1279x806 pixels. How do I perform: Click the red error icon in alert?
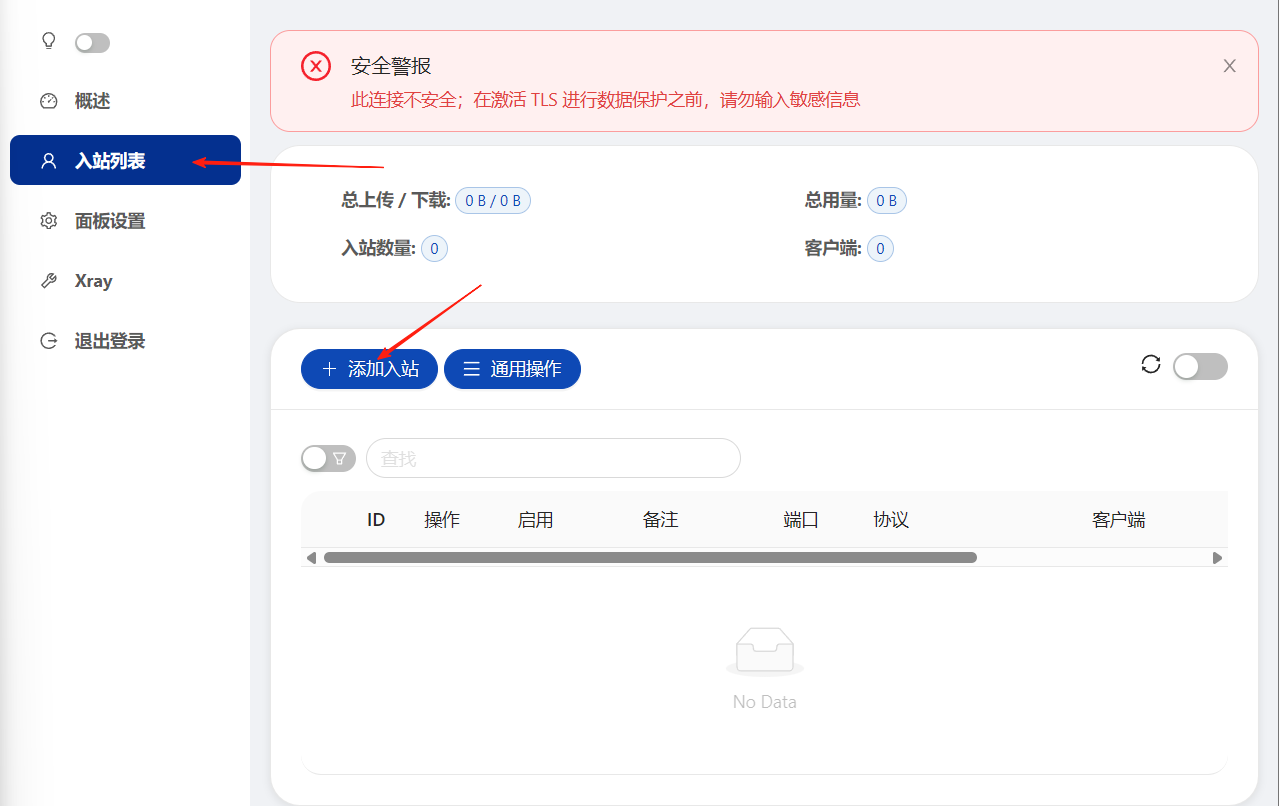coord(316,67)
